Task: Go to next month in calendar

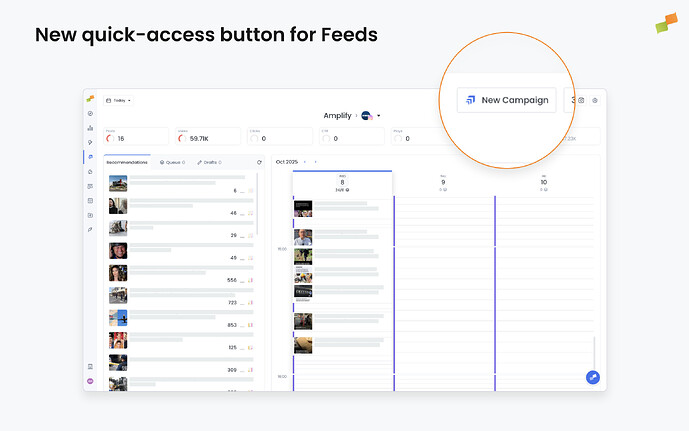Action: 316,162
